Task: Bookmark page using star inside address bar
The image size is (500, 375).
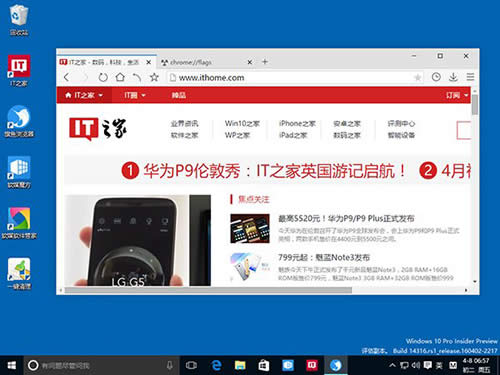Action: (417, 78)
